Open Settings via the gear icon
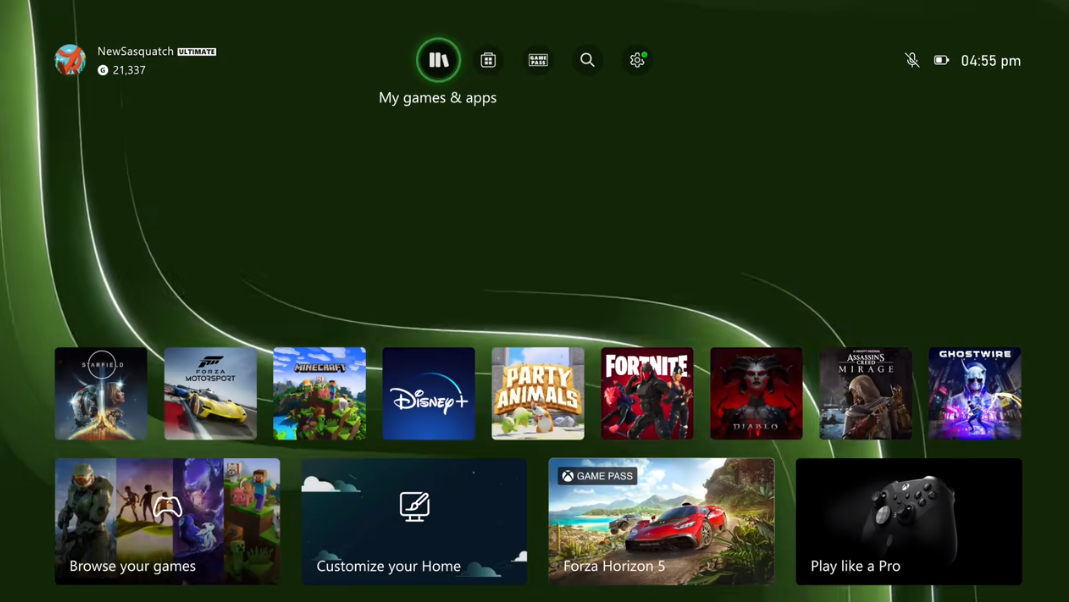This screenshot has height=602, width=1069. [x=637, y=60]
